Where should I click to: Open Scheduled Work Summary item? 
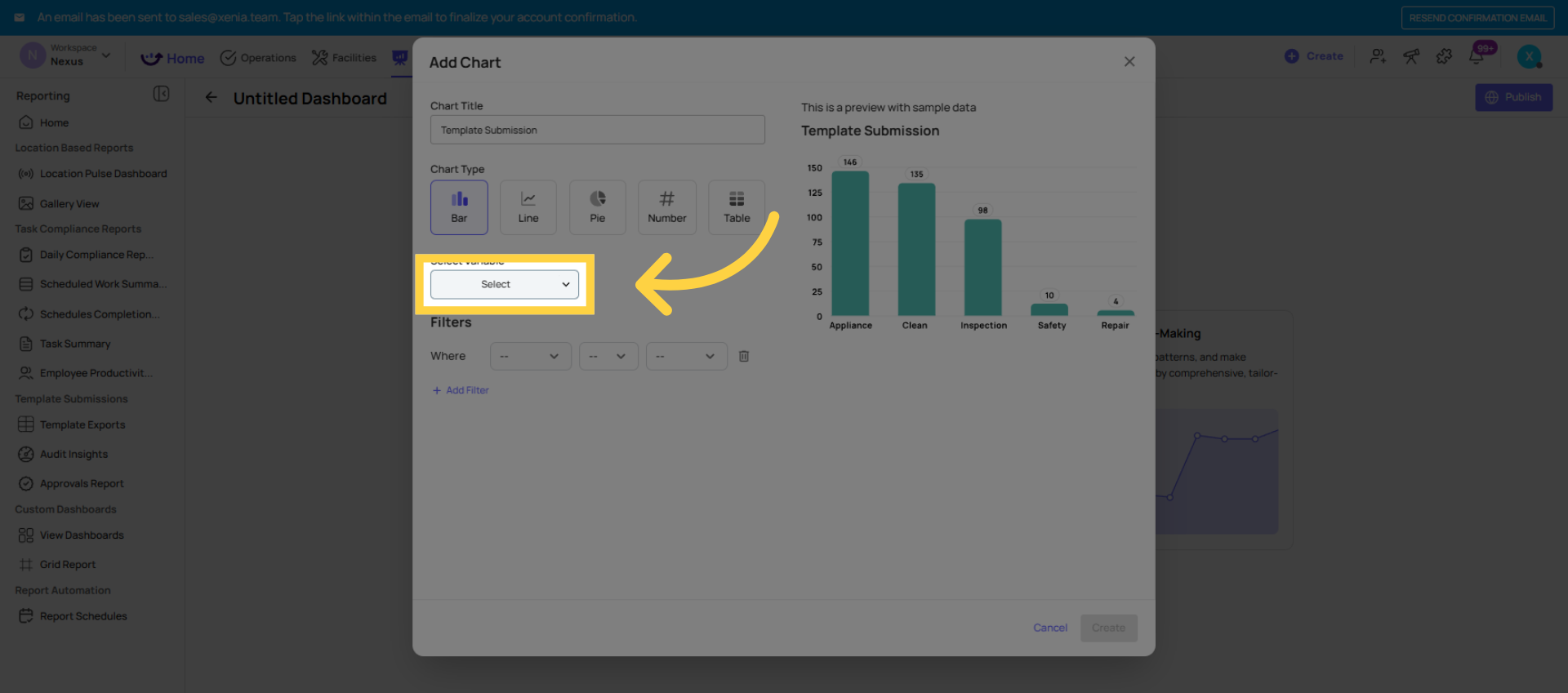[x=92, y=284]
